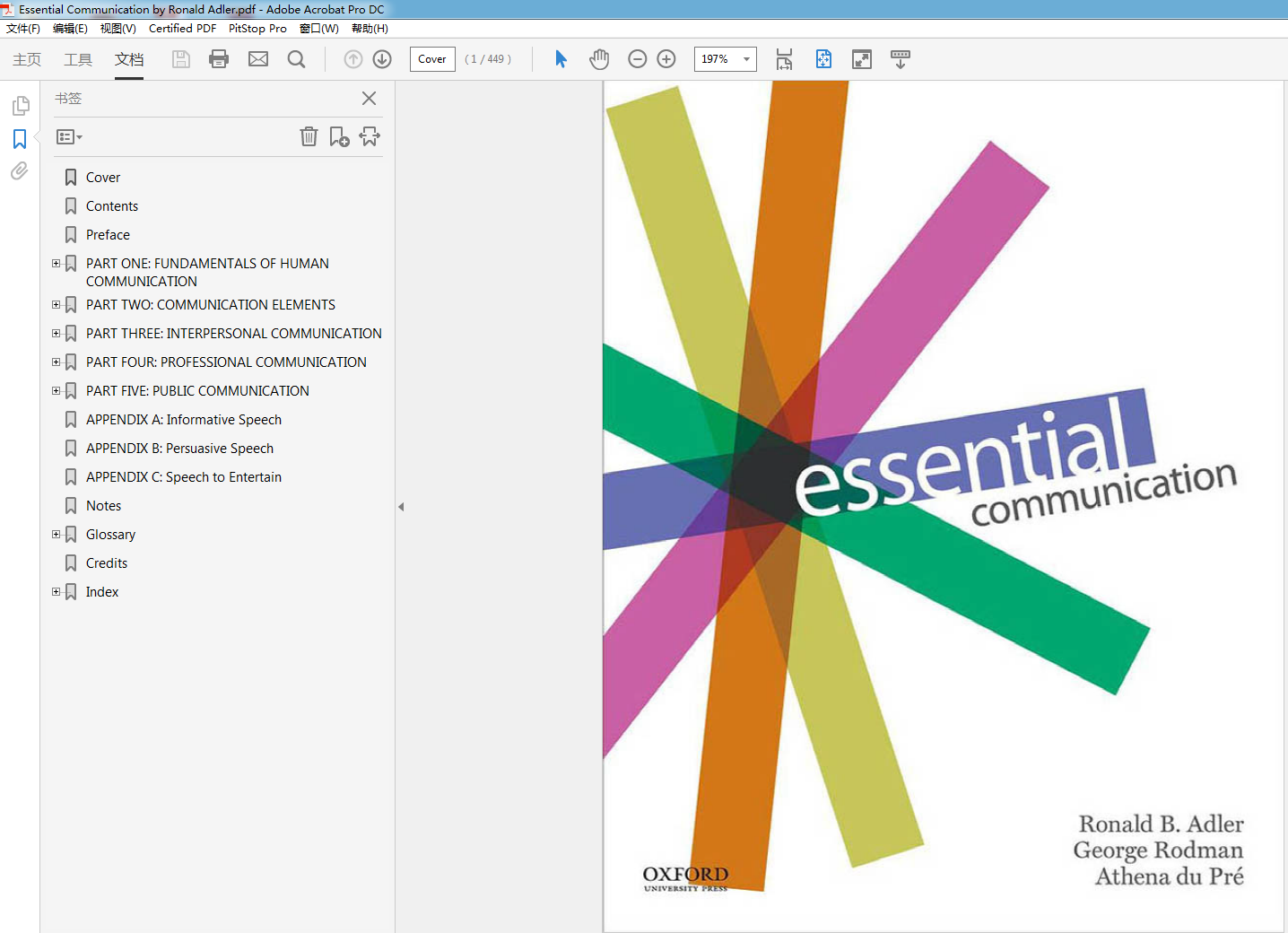The width and height of the screenshot is (1288, 933).
Task: Open the zoom level dropdown
Action: 746,59
